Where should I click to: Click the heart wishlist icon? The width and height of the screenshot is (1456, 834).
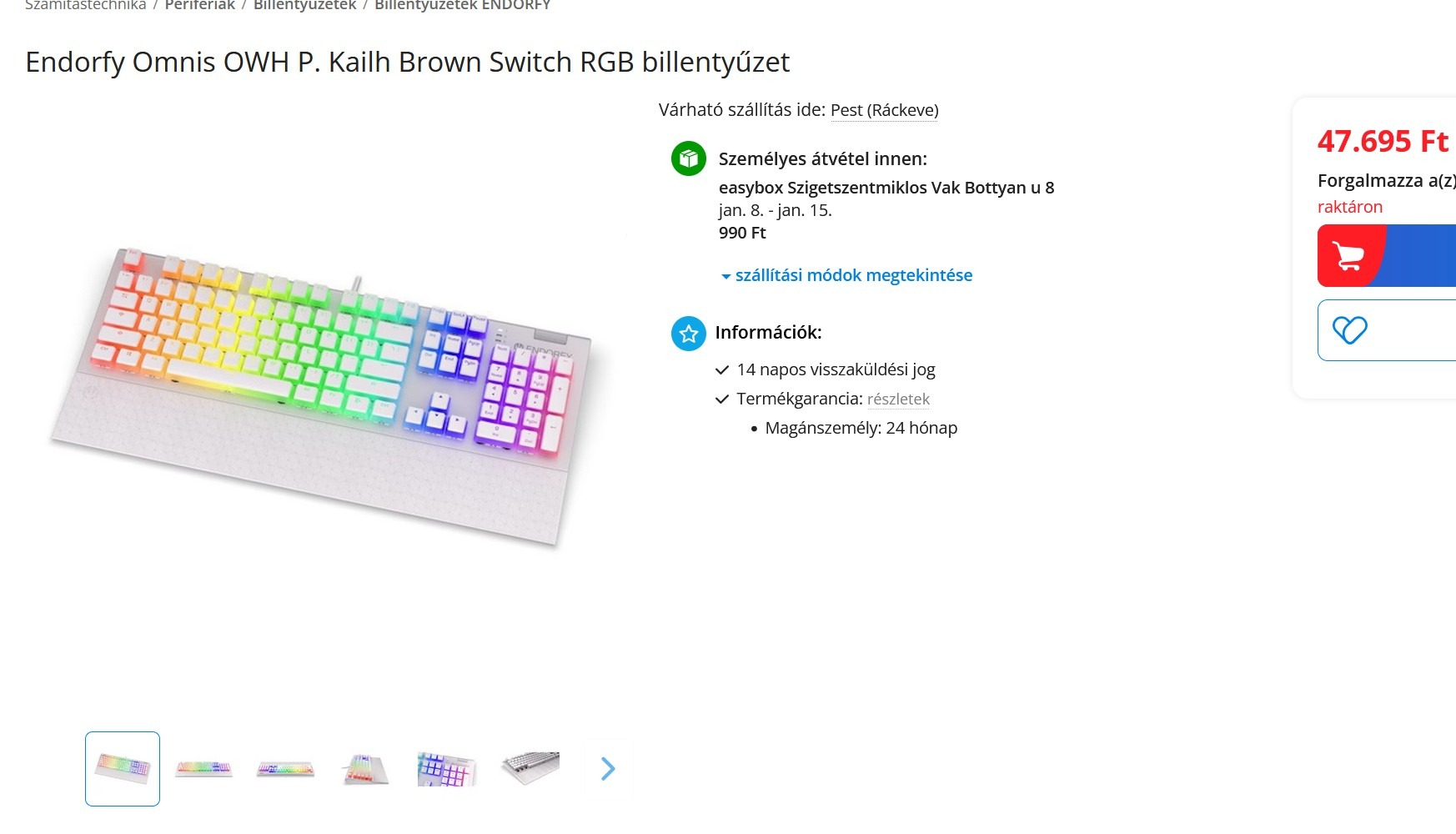[1349, 330]
